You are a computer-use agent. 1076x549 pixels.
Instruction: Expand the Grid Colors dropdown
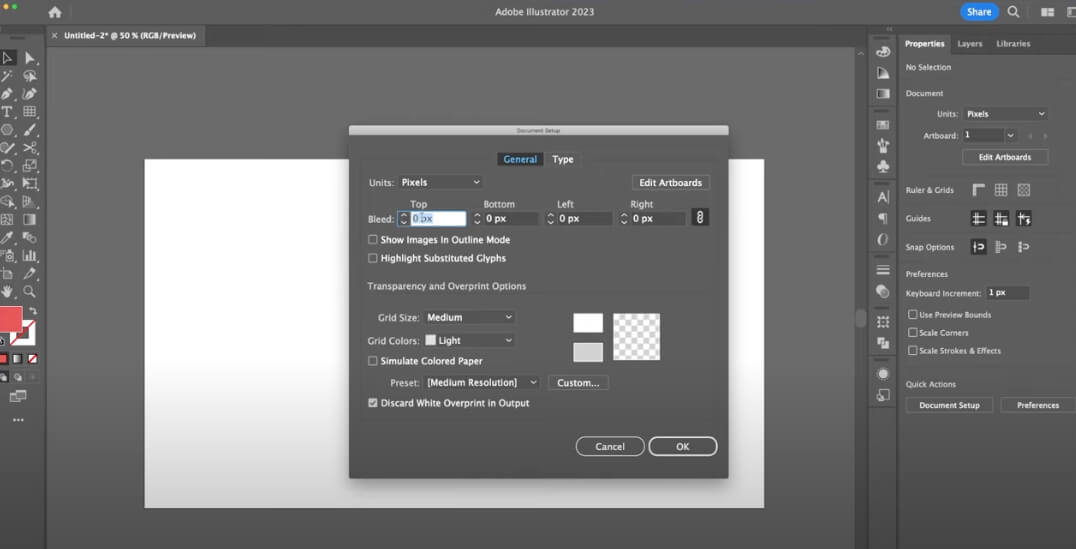[469, 341]
